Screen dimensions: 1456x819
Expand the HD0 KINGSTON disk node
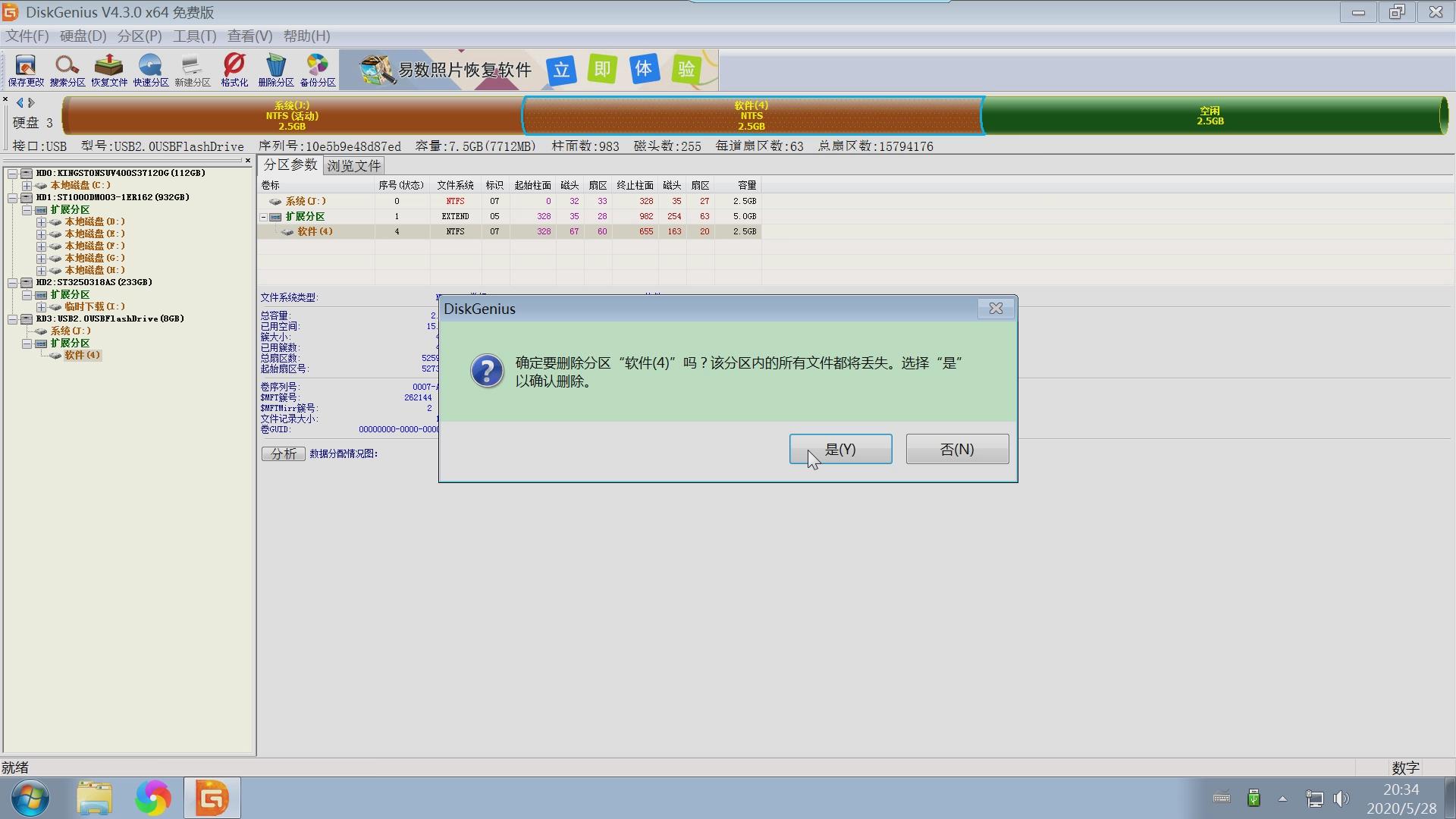[12, 172]
